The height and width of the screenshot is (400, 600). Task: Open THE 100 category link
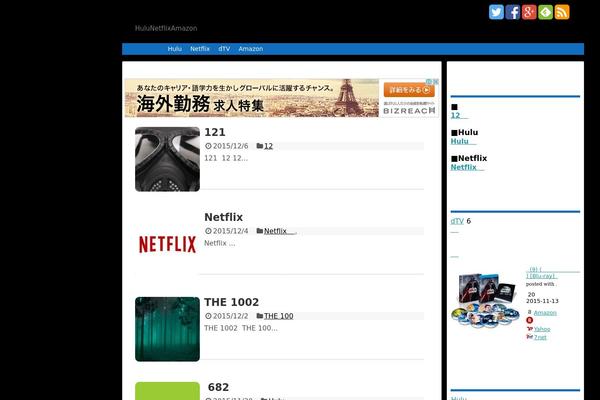point(279,316)
